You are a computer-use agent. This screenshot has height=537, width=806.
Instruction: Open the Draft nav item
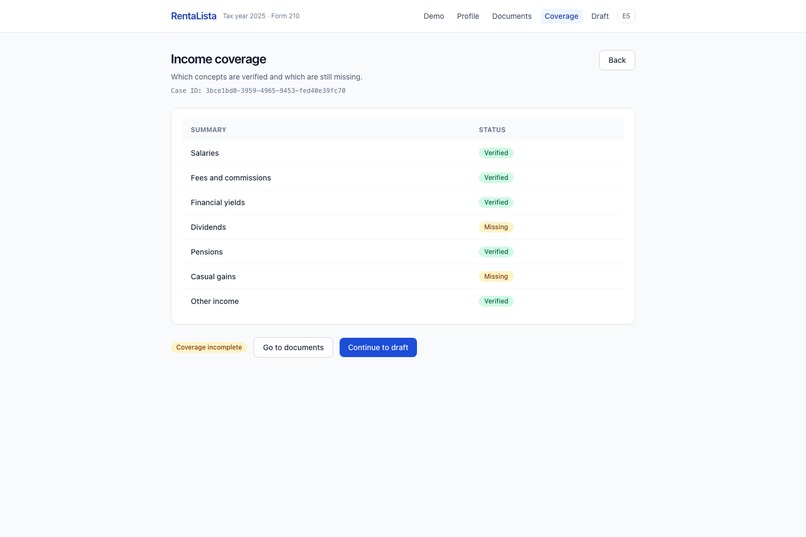(600, 16)
